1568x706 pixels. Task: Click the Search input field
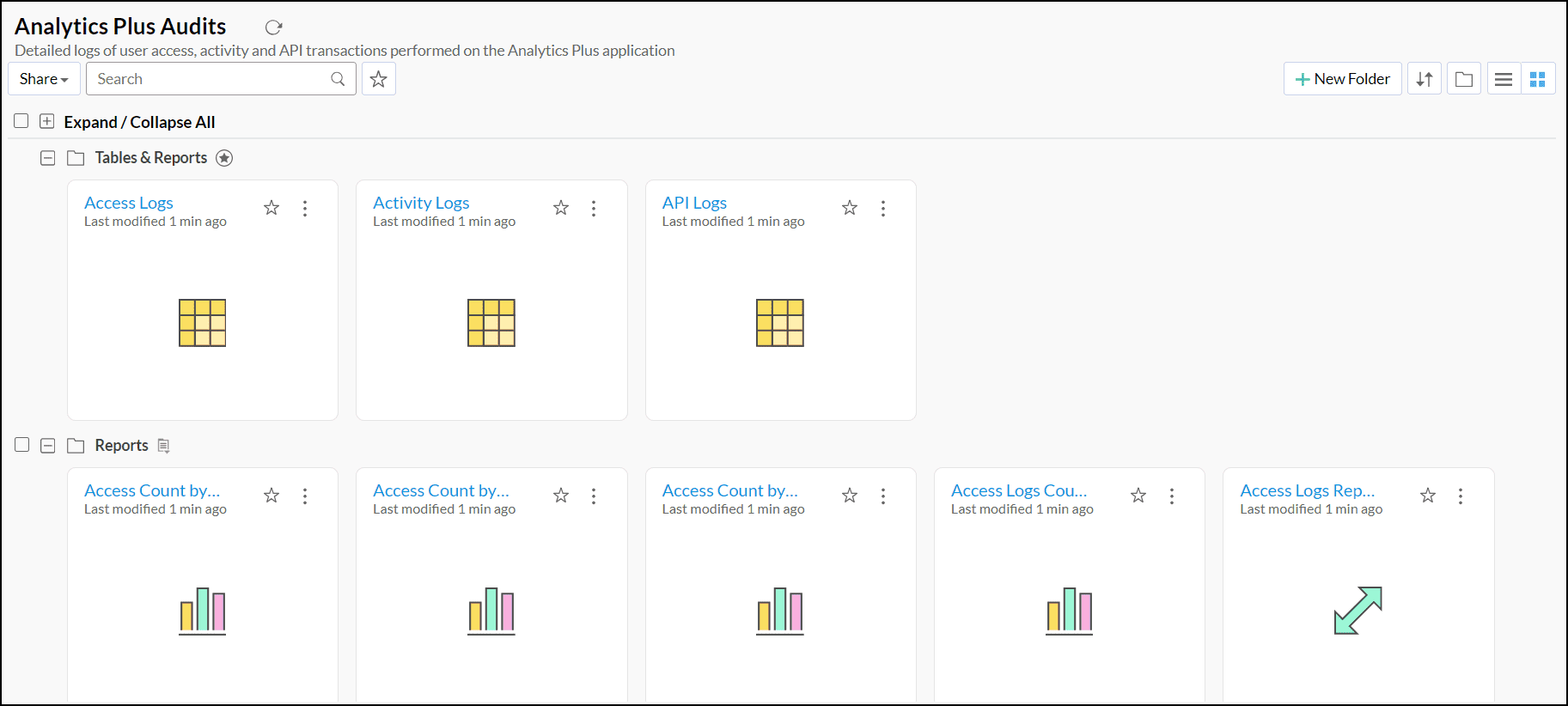pos(210,79)
